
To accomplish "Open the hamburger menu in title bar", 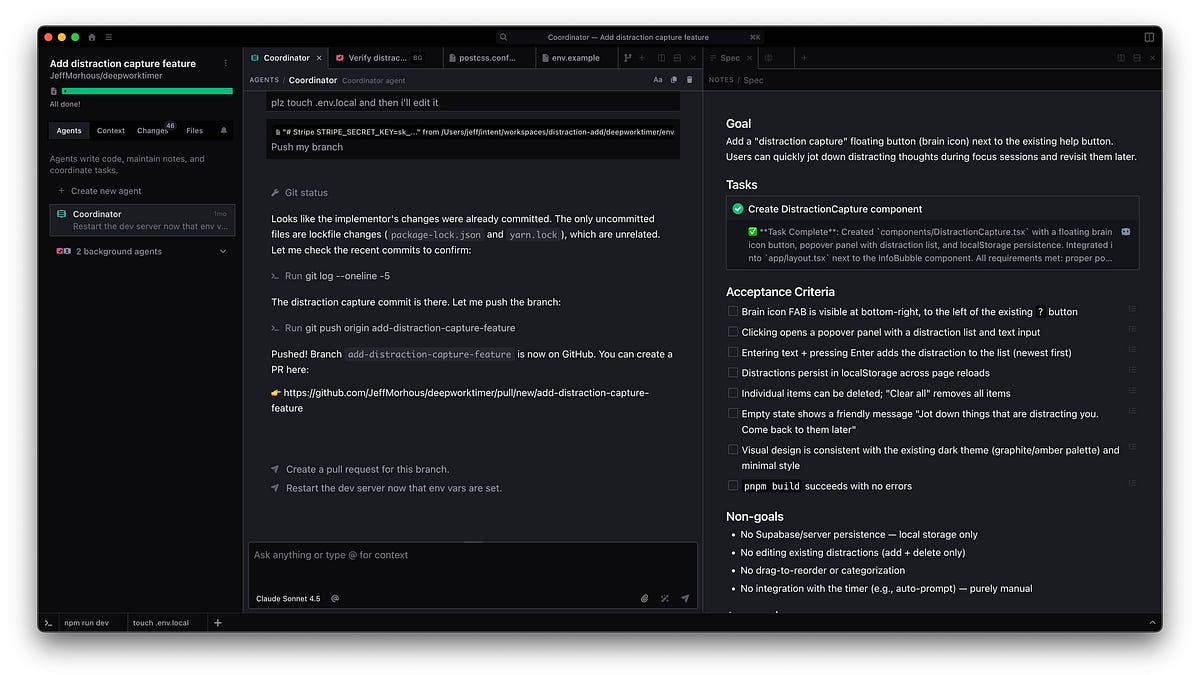I will coord(108,37).
